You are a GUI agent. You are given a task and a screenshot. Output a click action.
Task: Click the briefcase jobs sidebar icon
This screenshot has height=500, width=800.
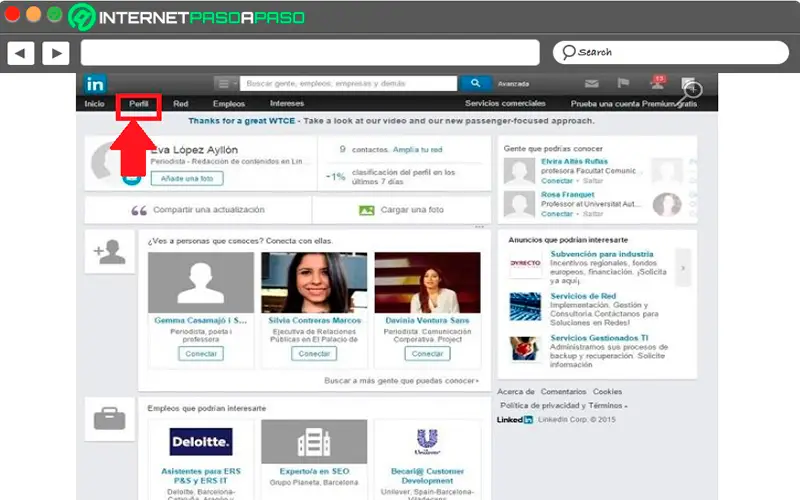coord(110,419)
